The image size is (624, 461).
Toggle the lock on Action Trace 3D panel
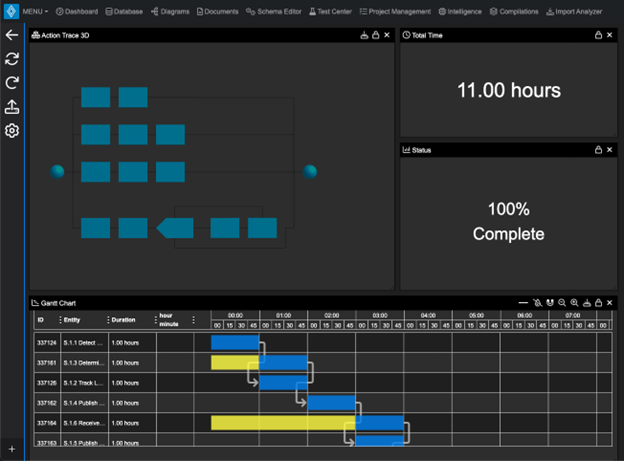coord(375,35)
